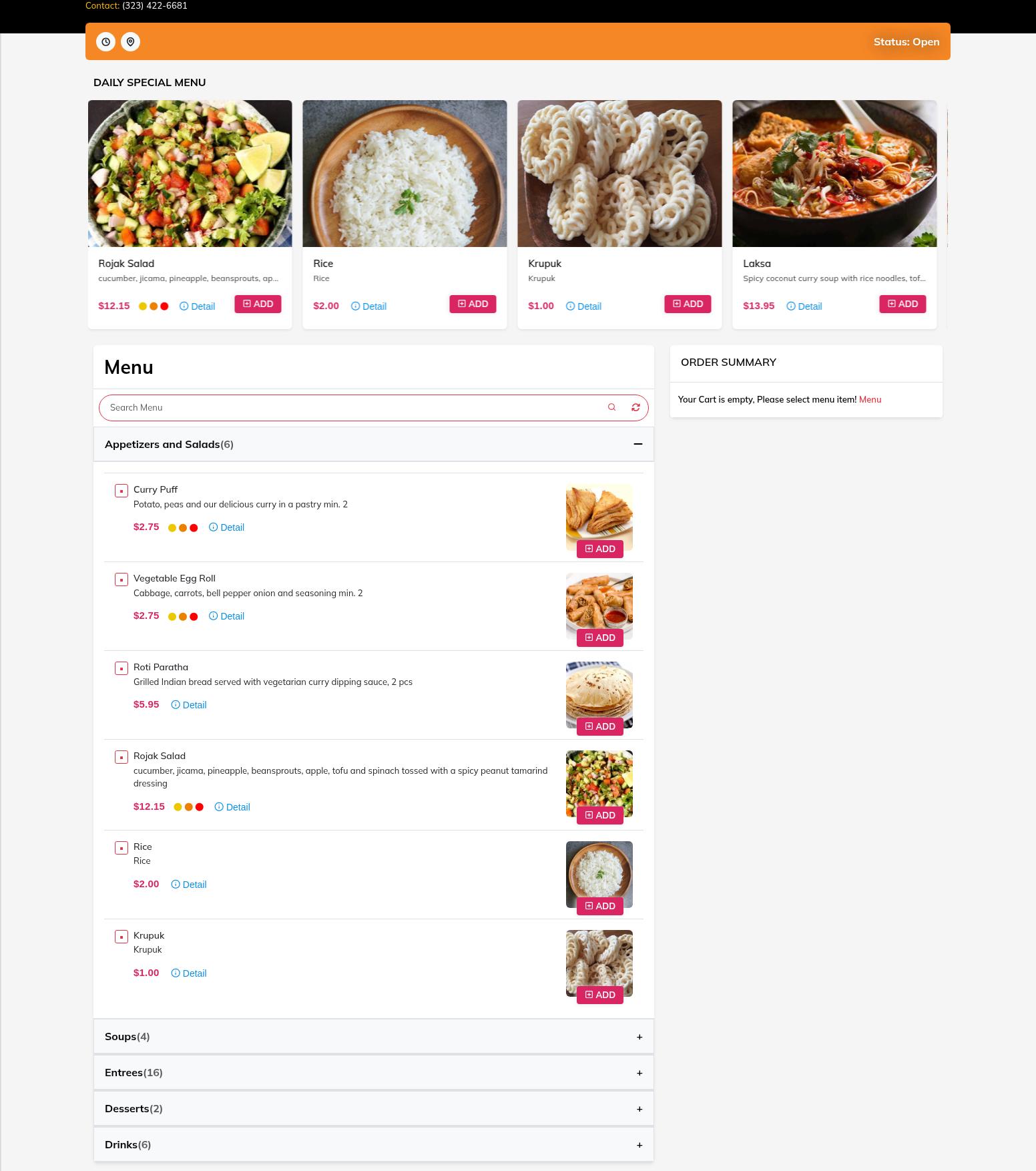1036x1171 pixels.
Task: Open the clock hours icon
Action: [x=105, y=41]
